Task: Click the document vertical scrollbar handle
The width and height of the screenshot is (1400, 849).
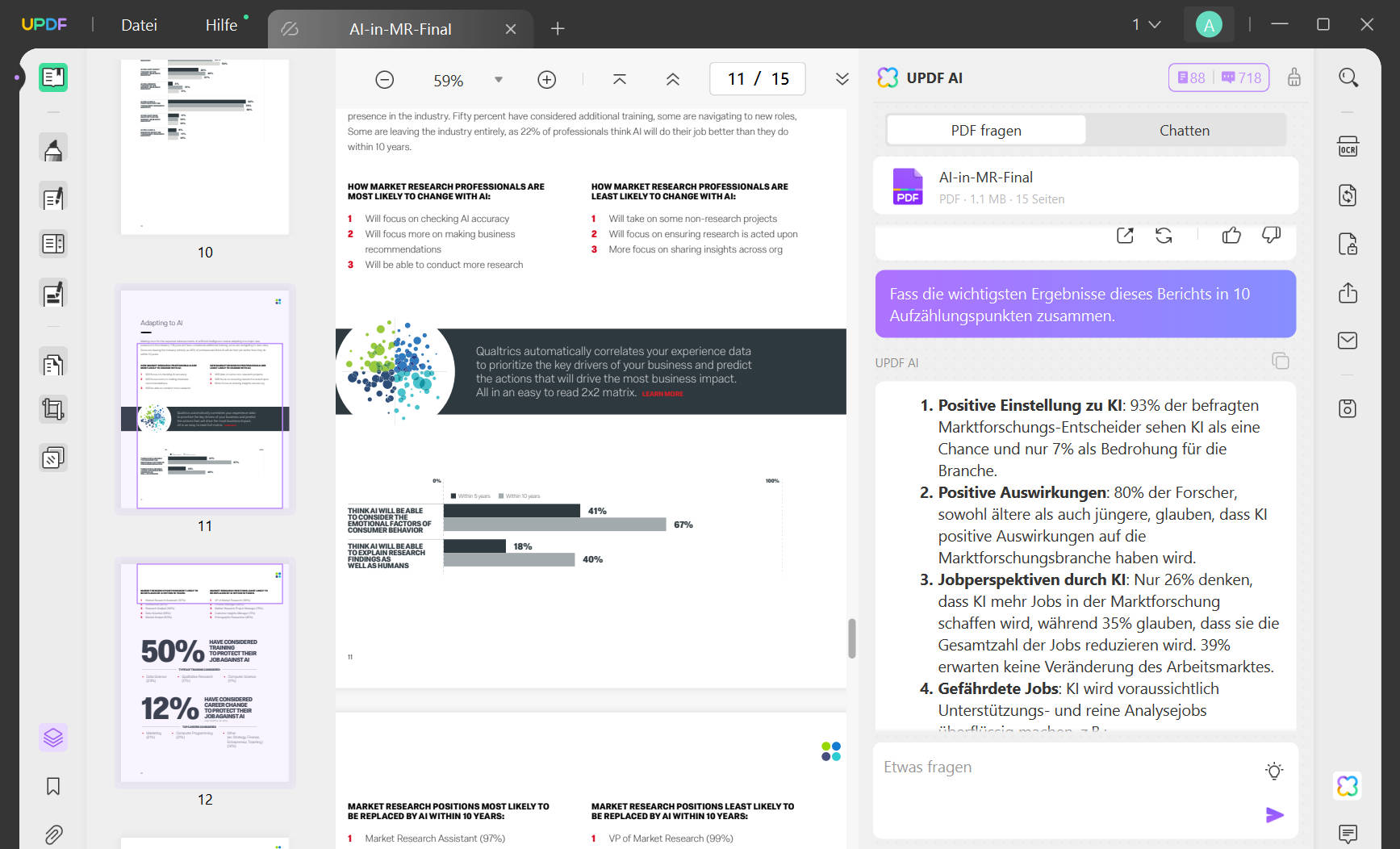Action: (852, 638)
